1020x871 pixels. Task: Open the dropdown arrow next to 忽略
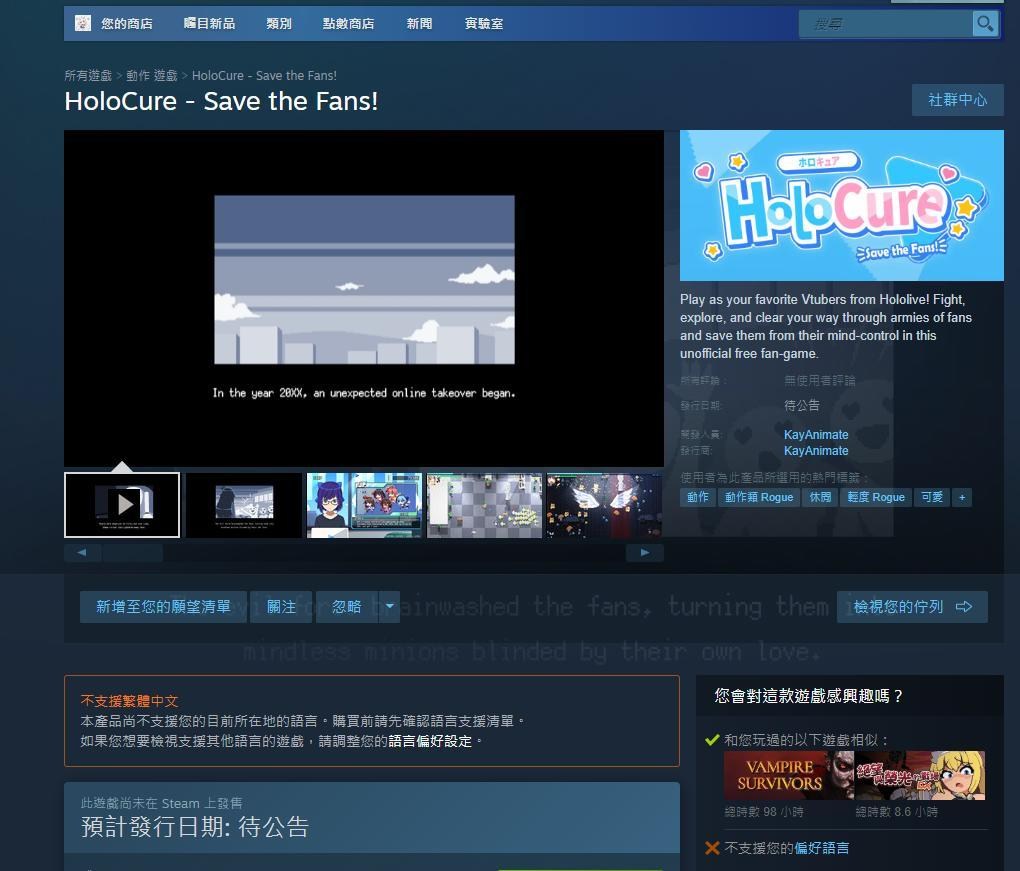coord(389,606)
